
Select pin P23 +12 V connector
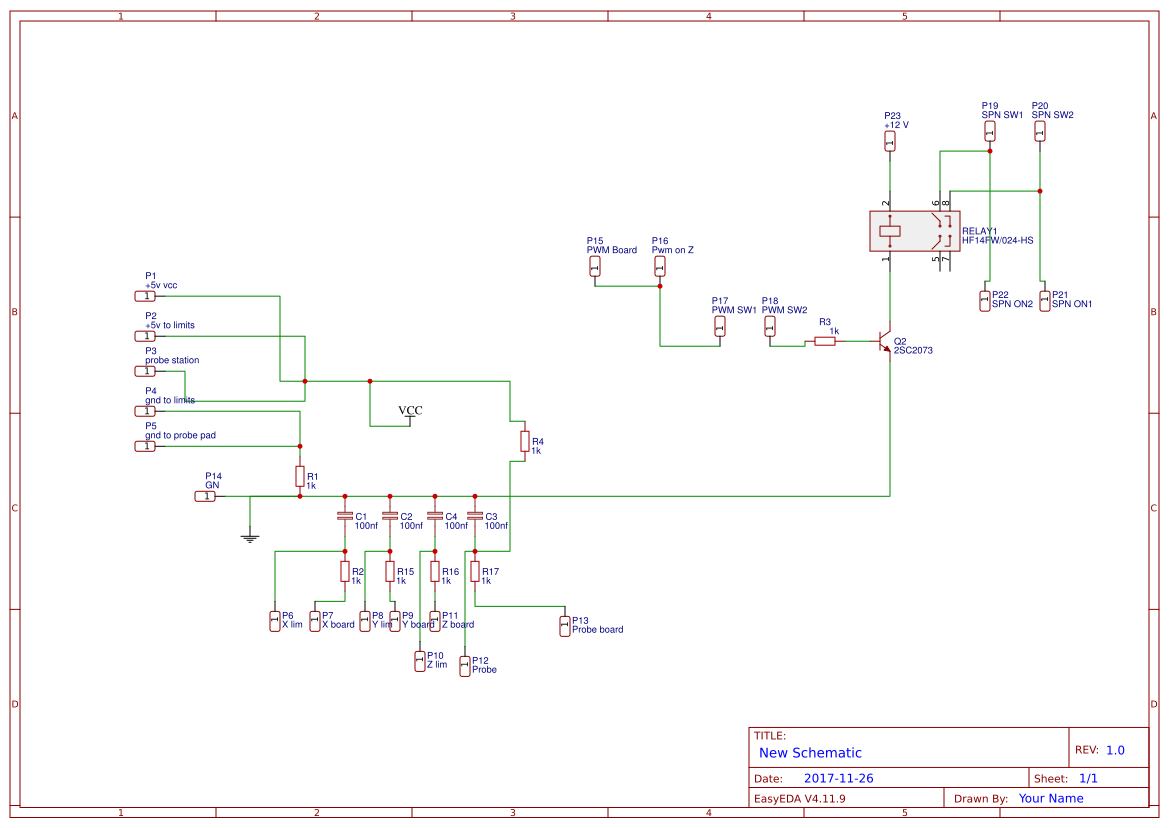pos(890,143)
